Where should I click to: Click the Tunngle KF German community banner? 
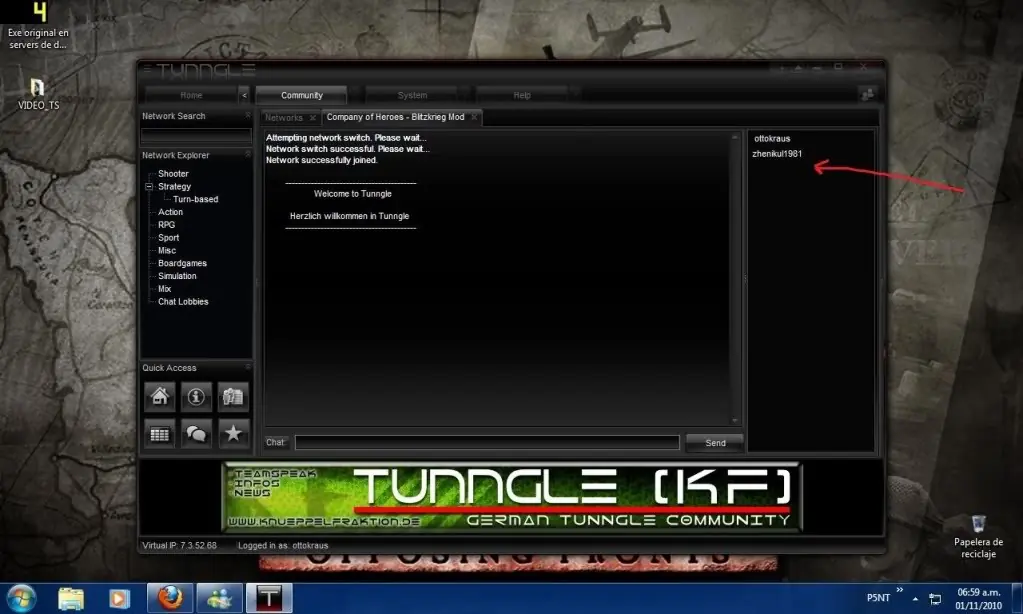click(512, 497)
